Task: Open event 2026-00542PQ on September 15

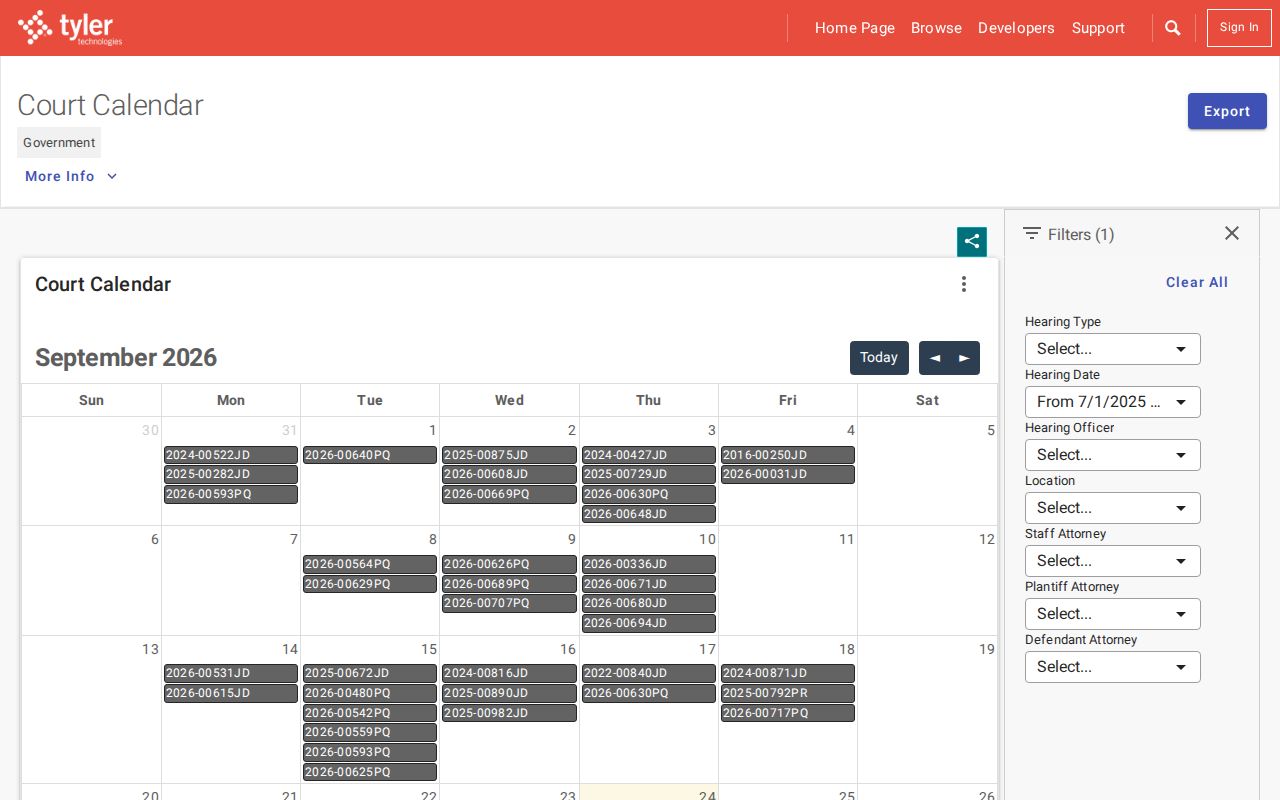Action: tap(370, 713)
